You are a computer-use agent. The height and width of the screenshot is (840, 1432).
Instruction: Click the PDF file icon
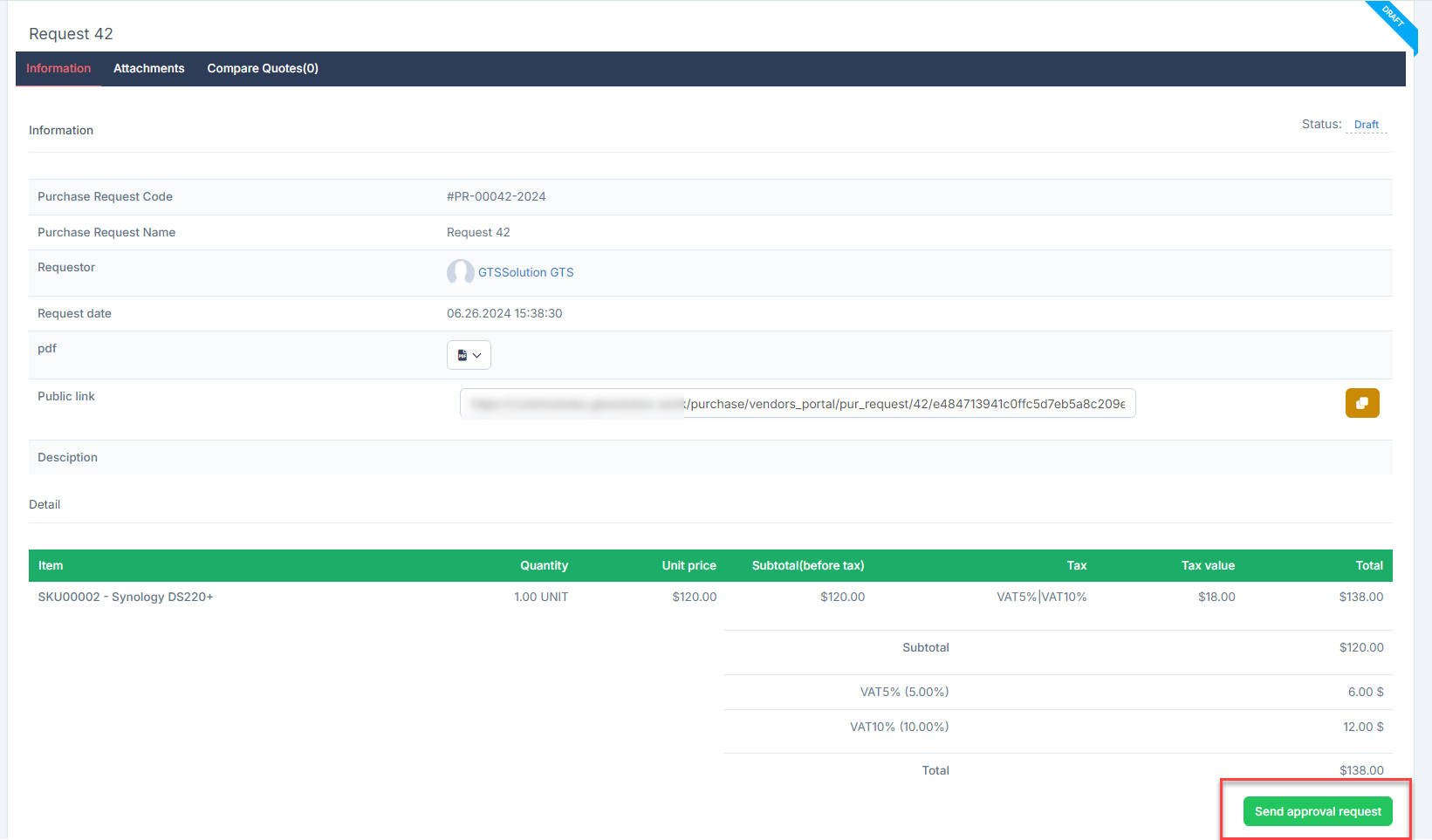[462, 355]
